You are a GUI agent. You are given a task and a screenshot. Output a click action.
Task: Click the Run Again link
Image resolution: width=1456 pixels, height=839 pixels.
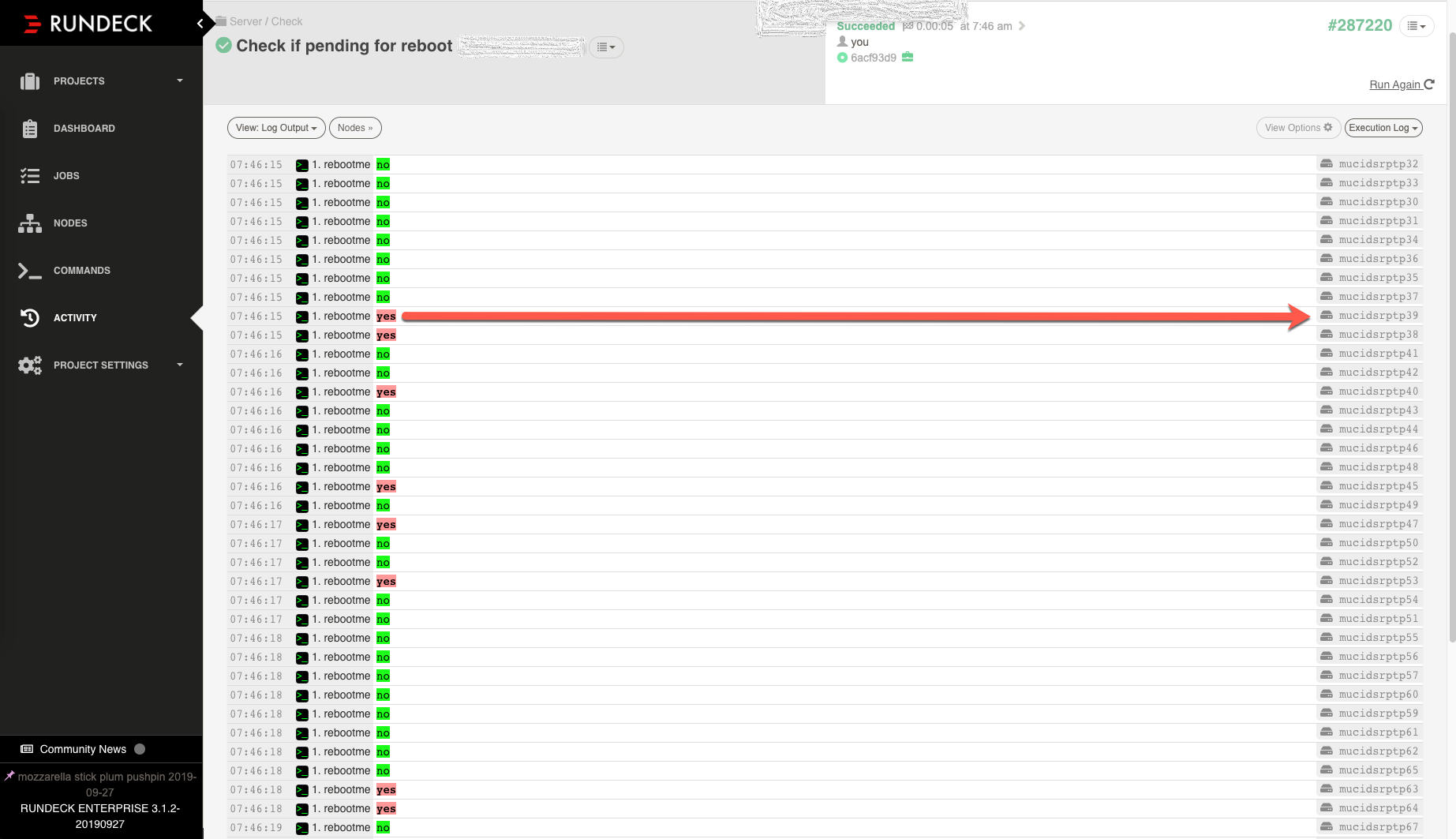(x=1395, y=84)
